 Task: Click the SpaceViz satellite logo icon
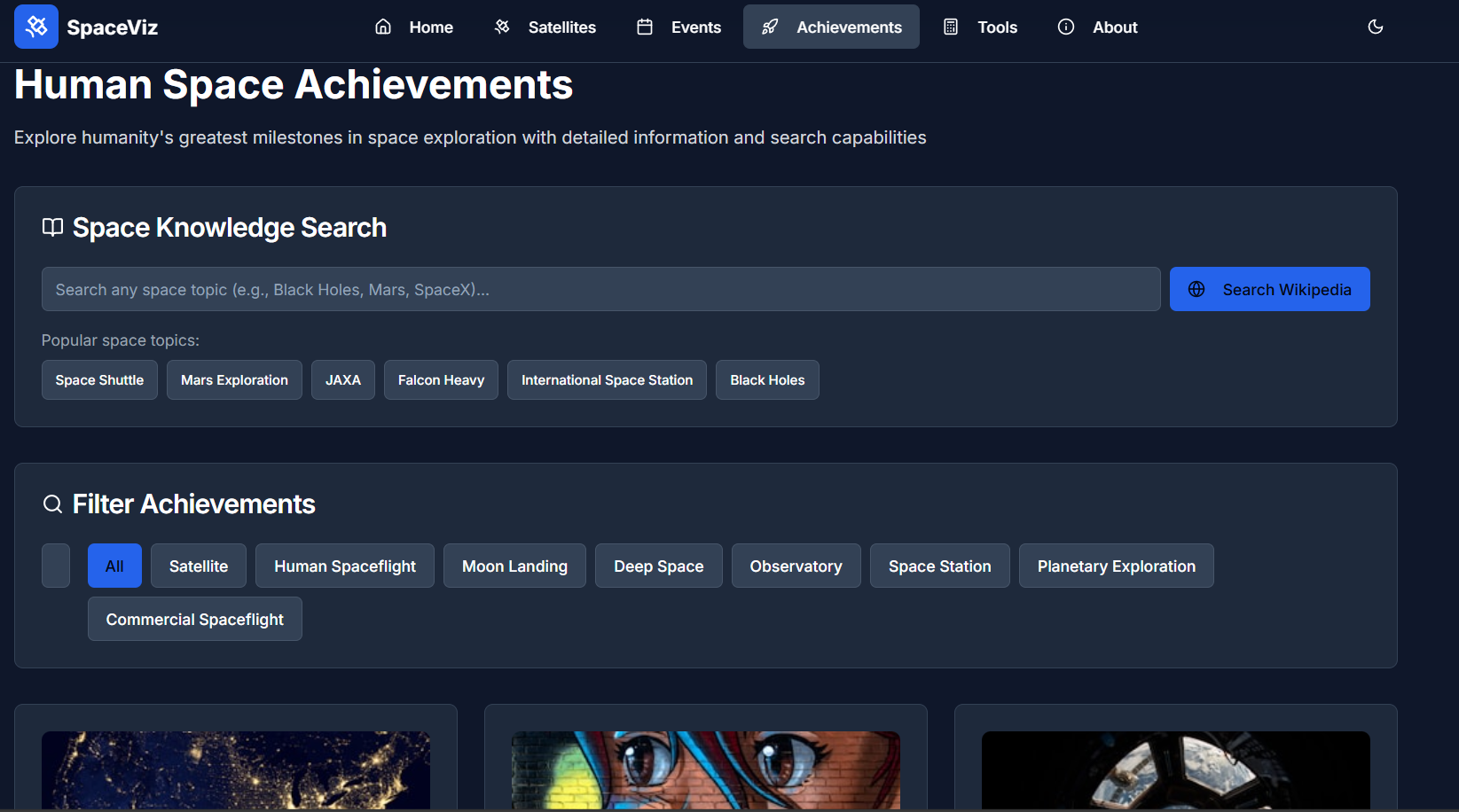click(x=36, y=27)
